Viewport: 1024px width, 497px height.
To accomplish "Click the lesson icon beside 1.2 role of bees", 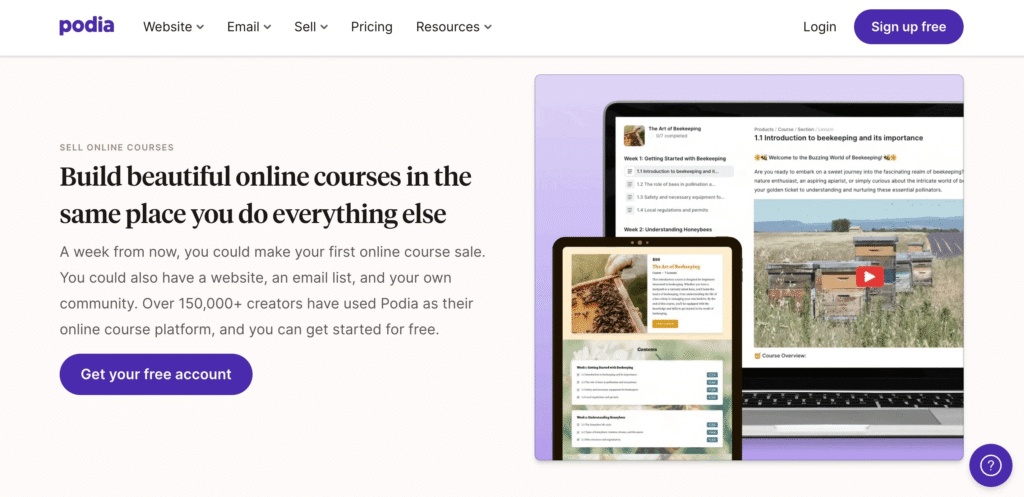I will [630, 184].
